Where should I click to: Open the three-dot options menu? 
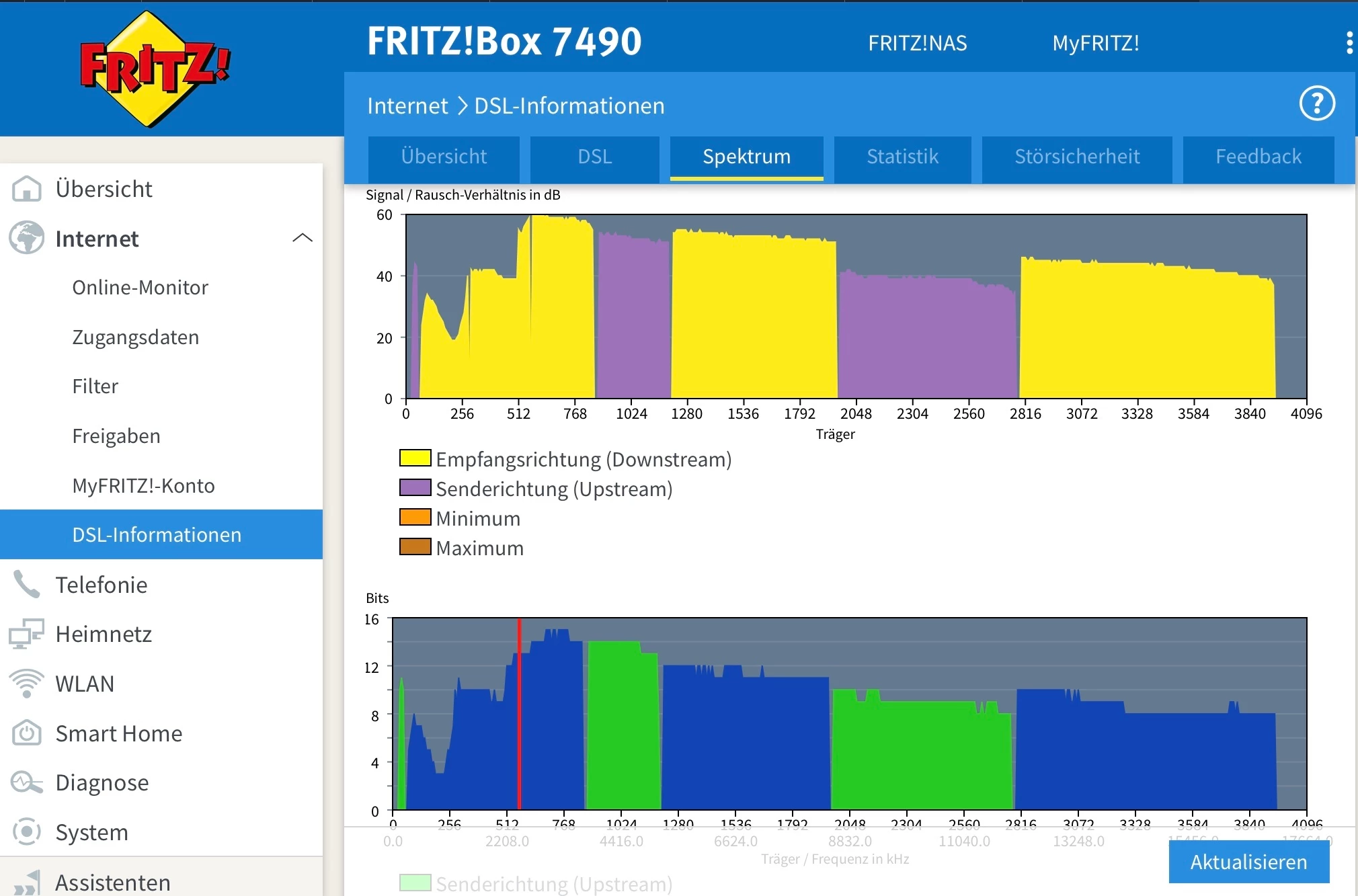click(x=1349, y=43)
